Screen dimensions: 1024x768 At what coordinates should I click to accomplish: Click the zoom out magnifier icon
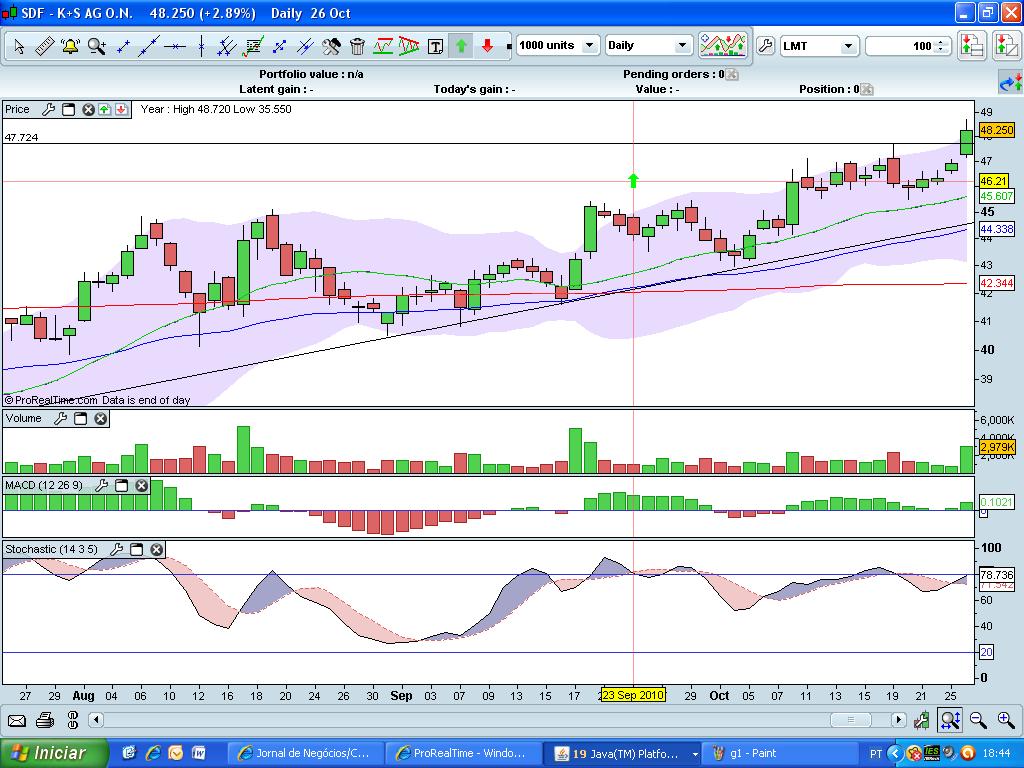coord(978,720)
